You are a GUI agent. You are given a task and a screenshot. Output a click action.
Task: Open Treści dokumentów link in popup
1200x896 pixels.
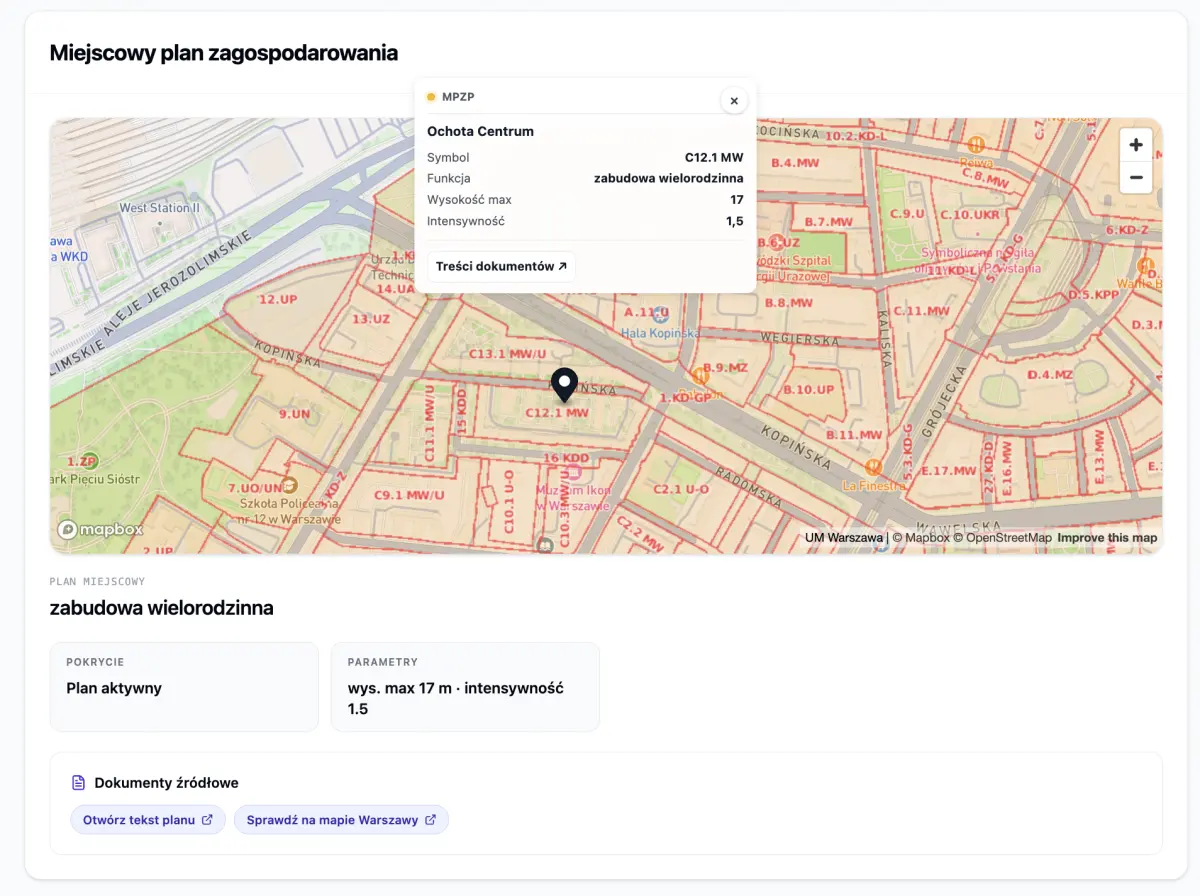coord(501,266)
